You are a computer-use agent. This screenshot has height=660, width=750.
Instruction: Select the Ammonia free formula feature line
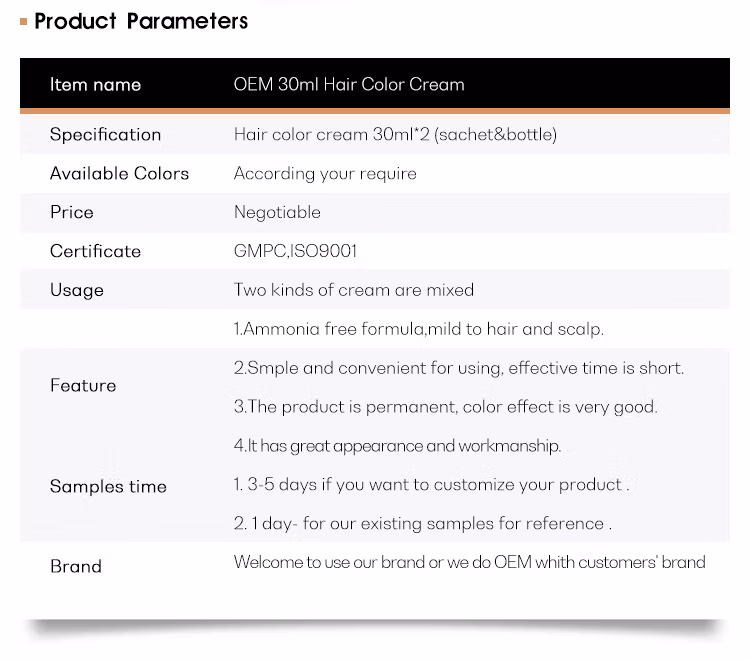click(x=419, y=329)
